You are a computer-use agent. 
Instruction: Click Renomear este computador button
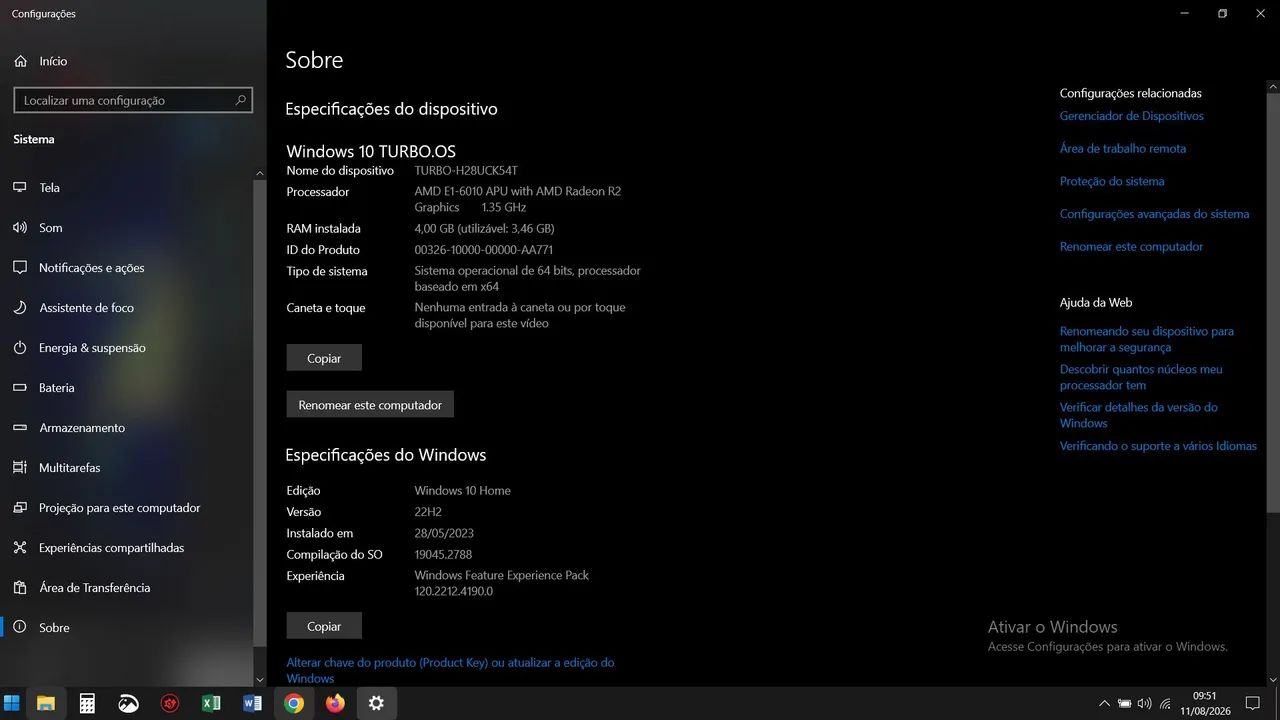(370, 405)
